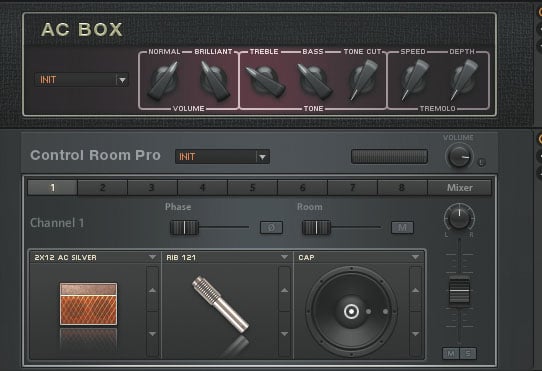This screenshot has width=542, height=371.
Task: Switch to channel tab 4
Action: (203, 187)
